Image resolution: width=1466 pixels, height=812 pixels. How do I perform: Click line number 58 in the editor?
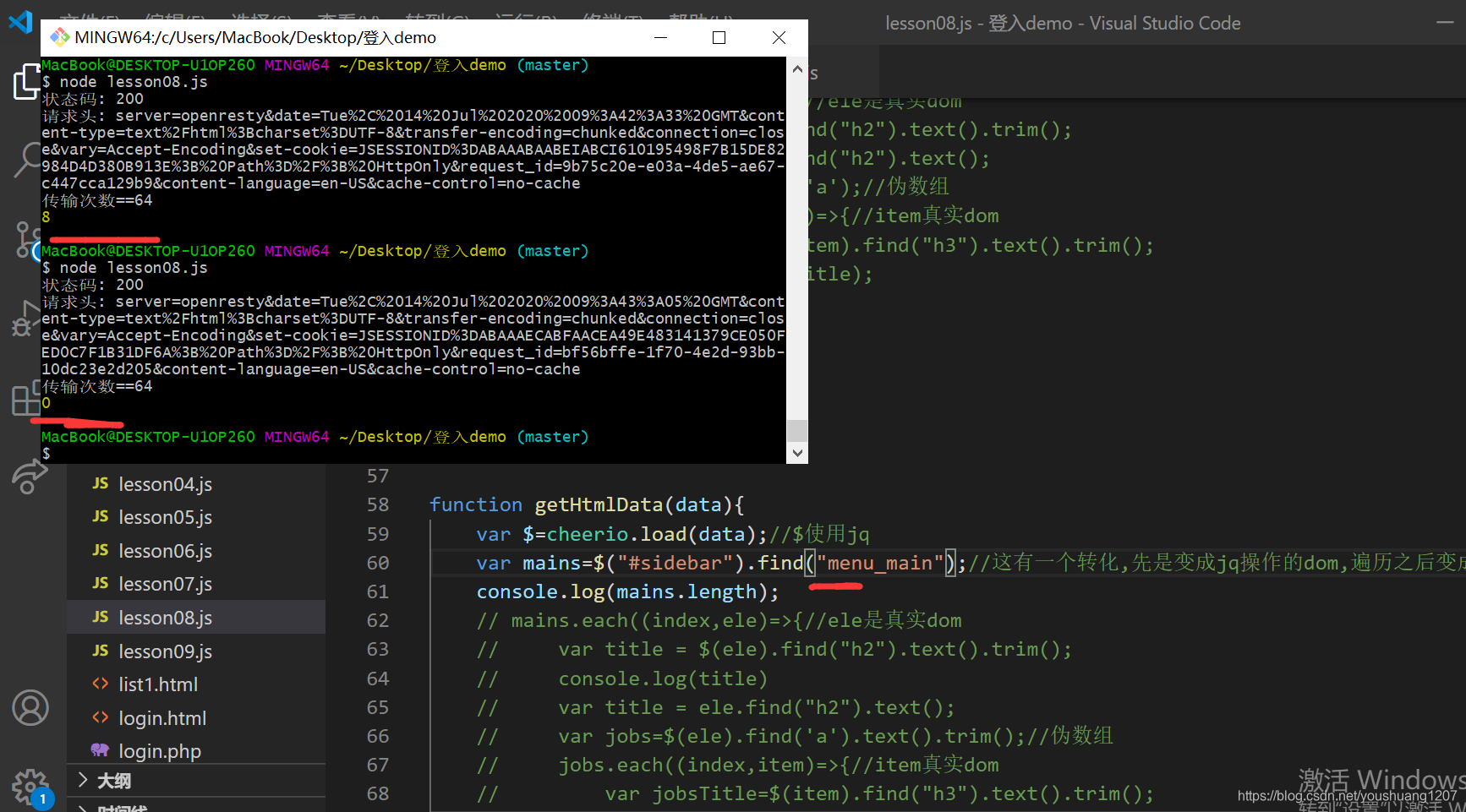point(378,505)
